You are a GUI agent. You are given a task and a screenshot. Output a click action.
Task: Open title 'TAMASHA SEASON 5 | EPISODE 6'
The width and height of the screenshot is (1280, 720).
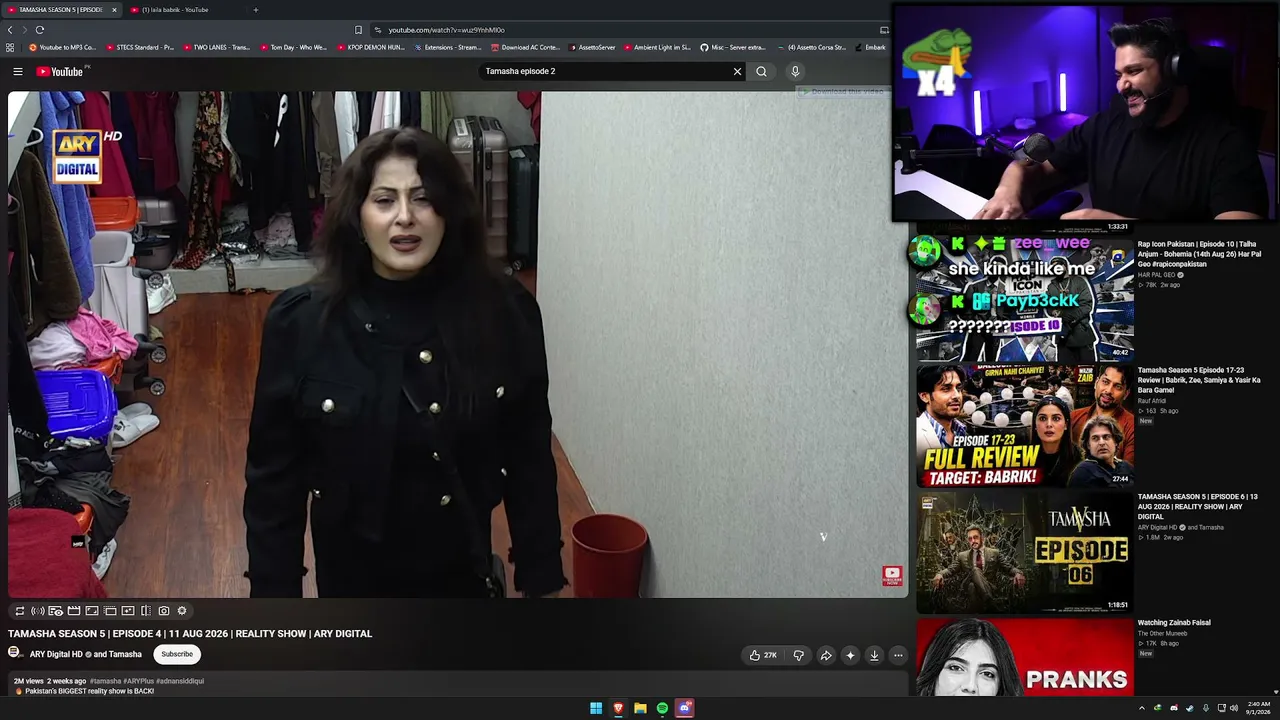click(1197, 506)
